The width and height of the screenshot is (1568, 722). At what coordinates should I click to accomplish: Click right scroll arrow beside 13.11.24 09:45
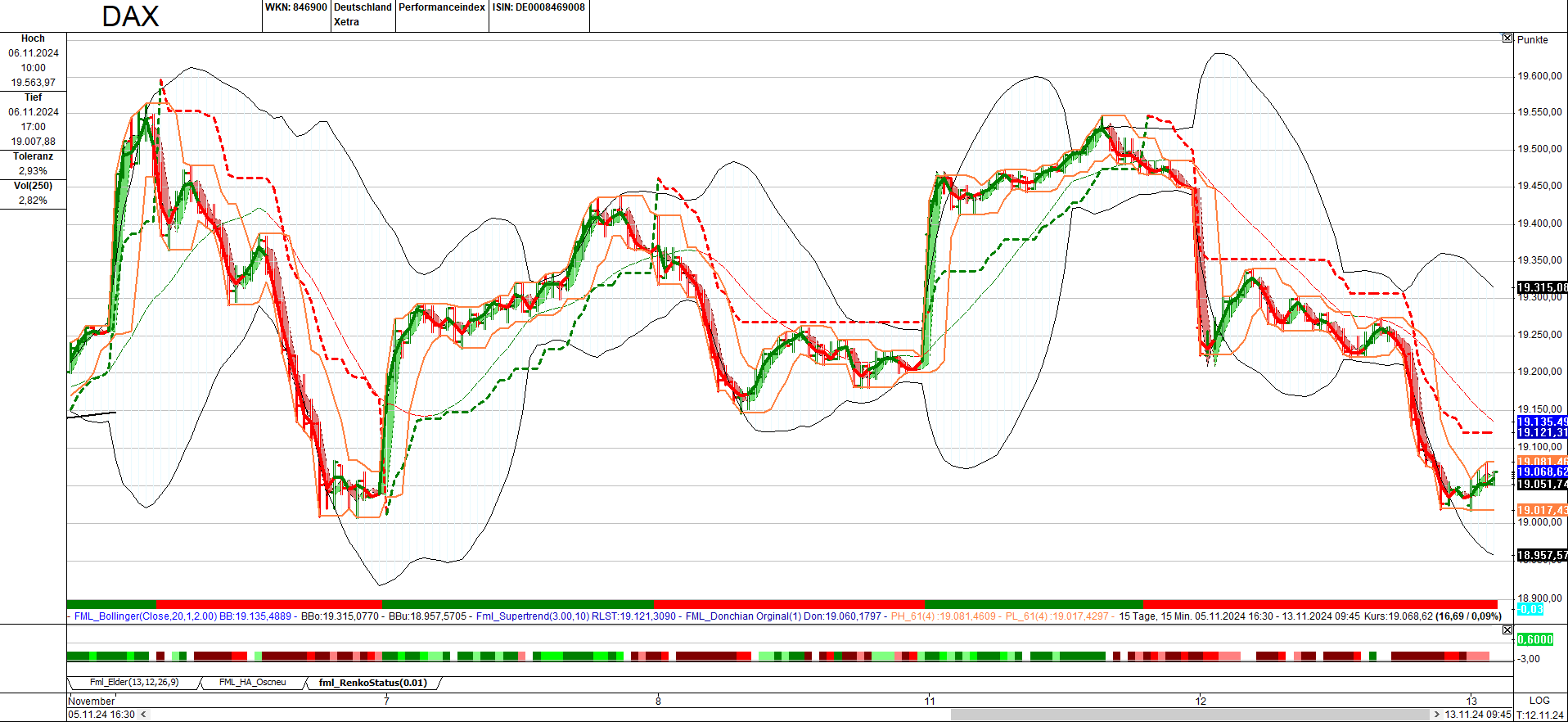(x=1436, y=715)
